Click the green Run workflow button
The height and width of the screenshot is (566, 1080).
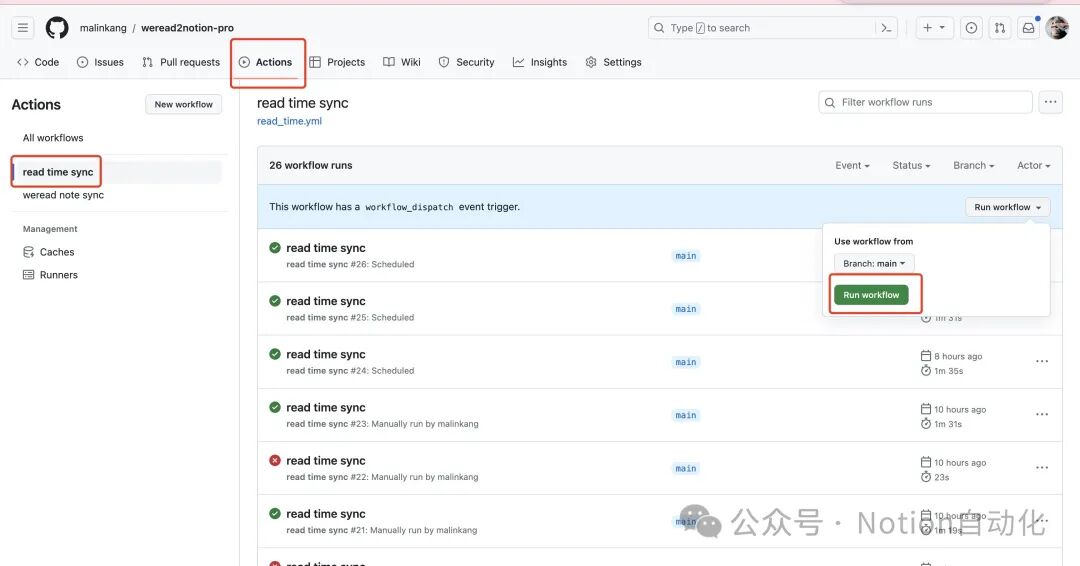click(x=871, y=295)
